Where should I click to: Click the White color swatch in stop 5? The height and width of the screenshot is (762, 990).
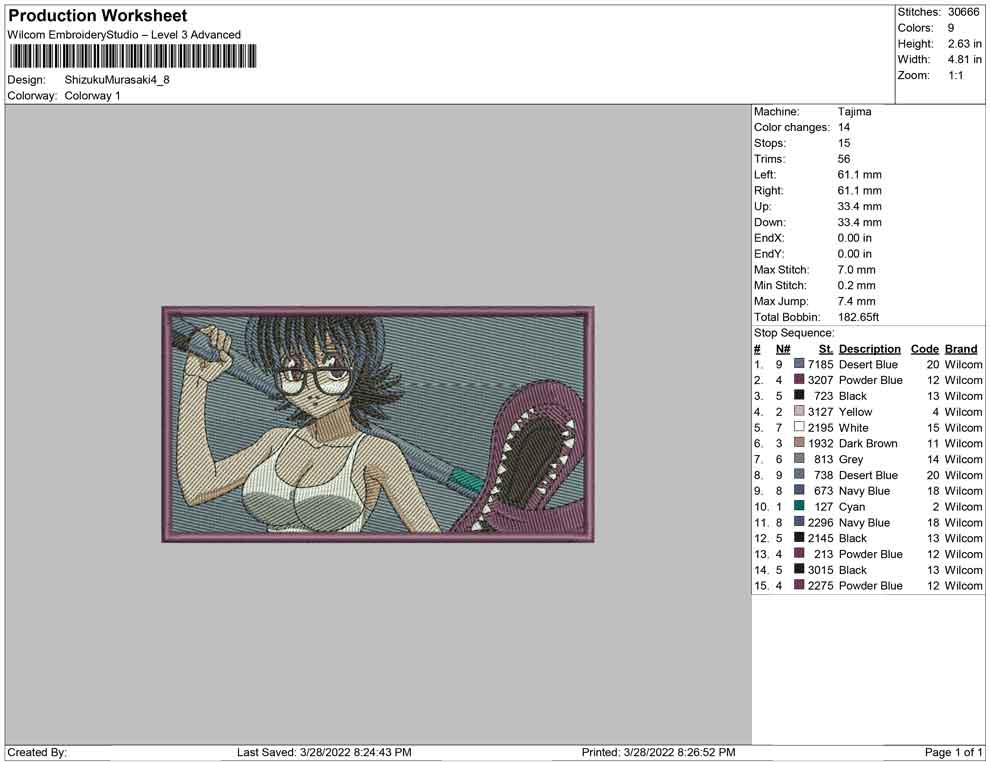[x=799, y=428]
